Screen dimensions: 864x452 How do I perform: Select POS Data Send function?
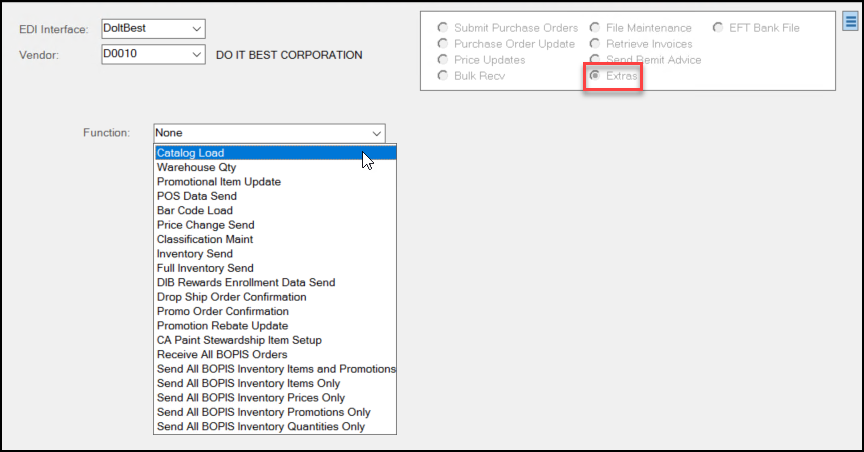coord(196,196)
